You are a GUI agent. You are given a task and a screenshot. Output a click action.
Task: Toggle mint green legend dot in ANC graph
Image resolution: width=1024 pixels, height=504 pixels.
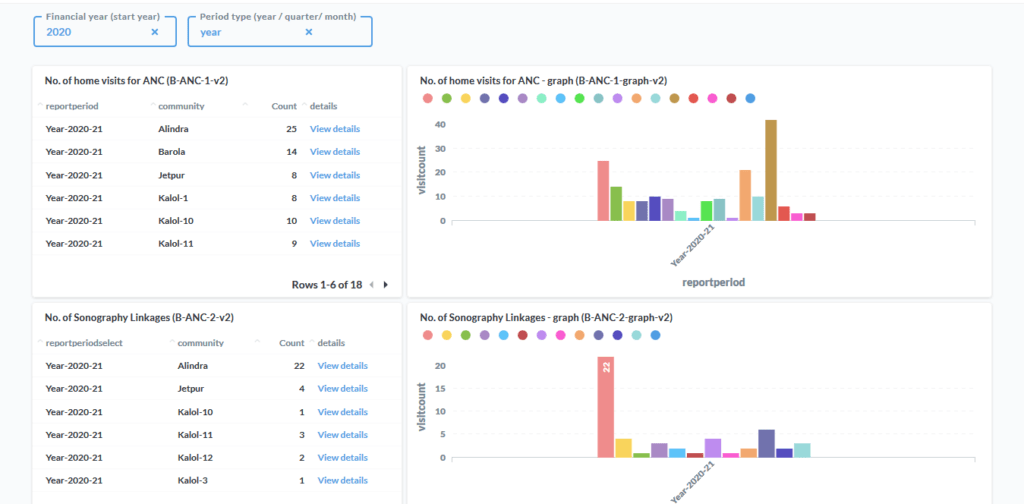[541, 99]
